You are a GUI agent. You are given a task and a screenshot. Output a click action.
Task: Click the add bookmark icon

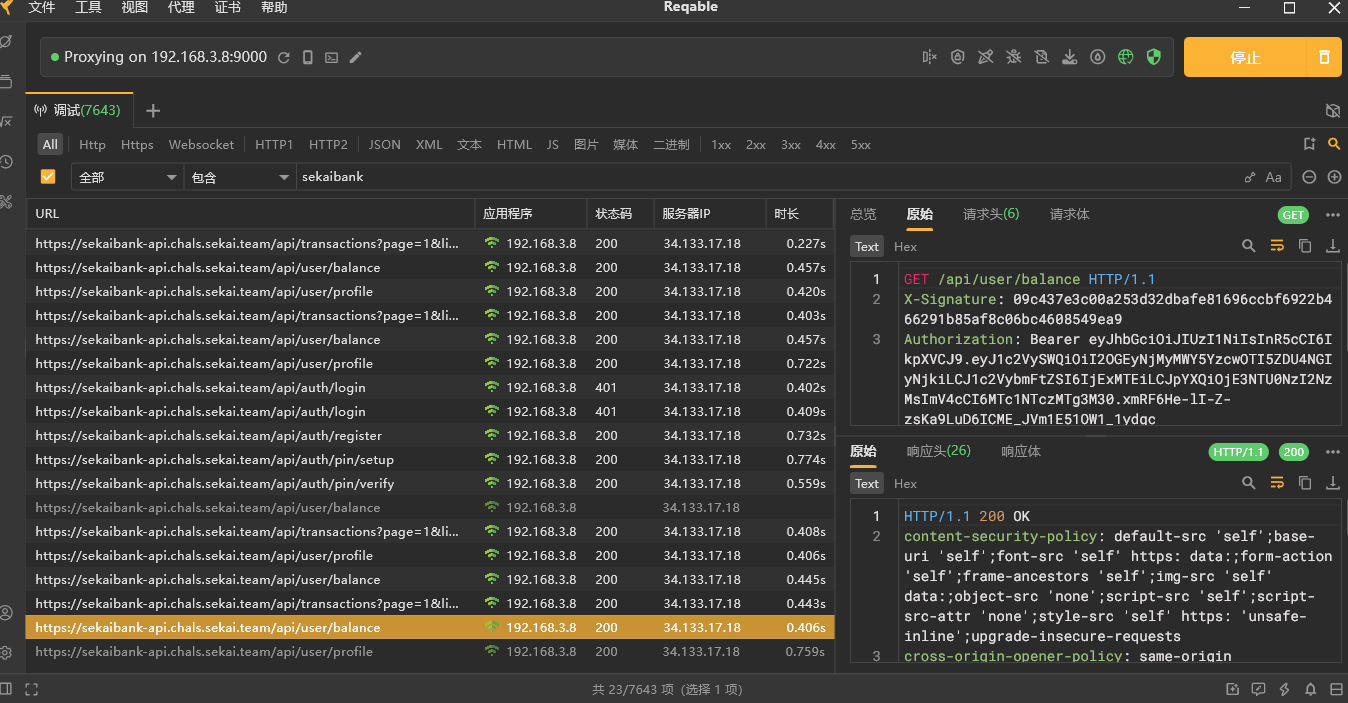point(1310,145)
